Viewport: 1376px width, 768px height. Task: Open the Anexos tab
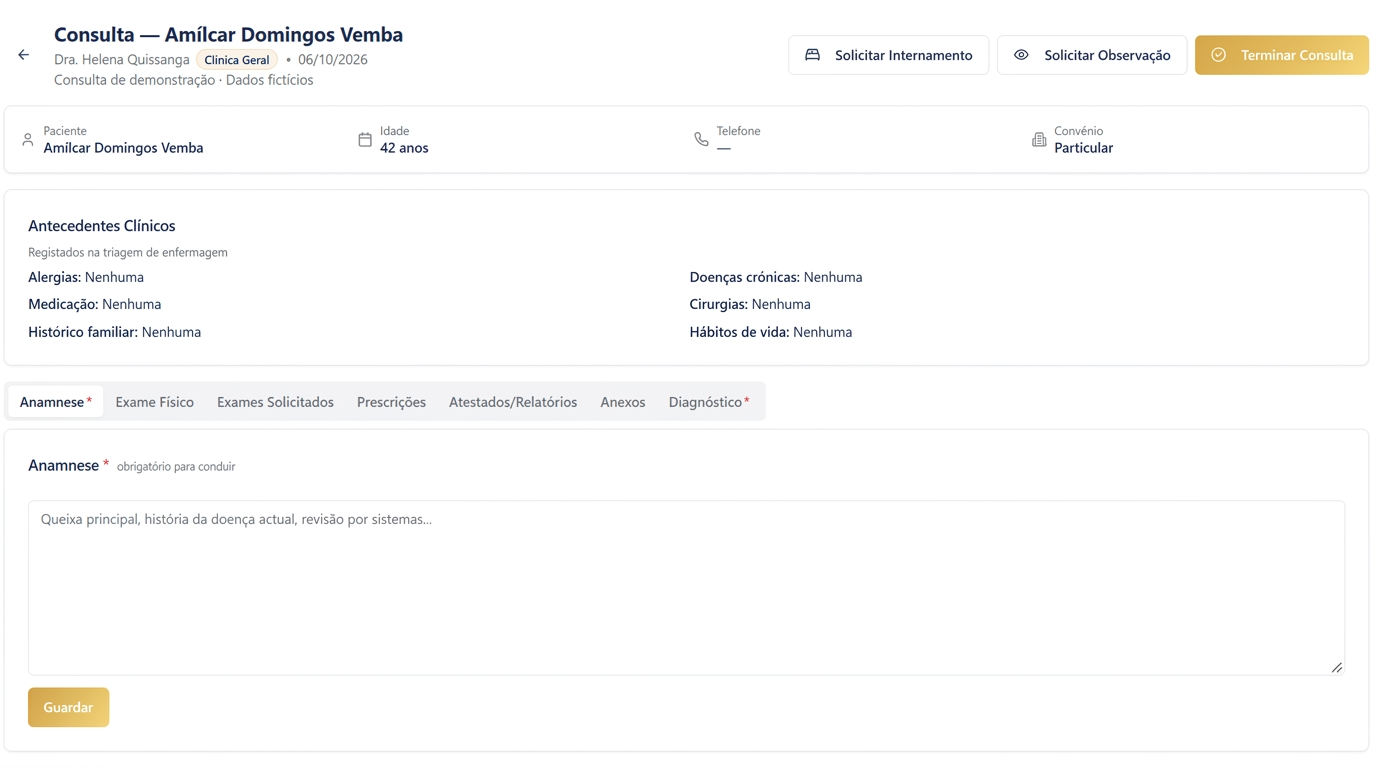[x=623, y=402]
